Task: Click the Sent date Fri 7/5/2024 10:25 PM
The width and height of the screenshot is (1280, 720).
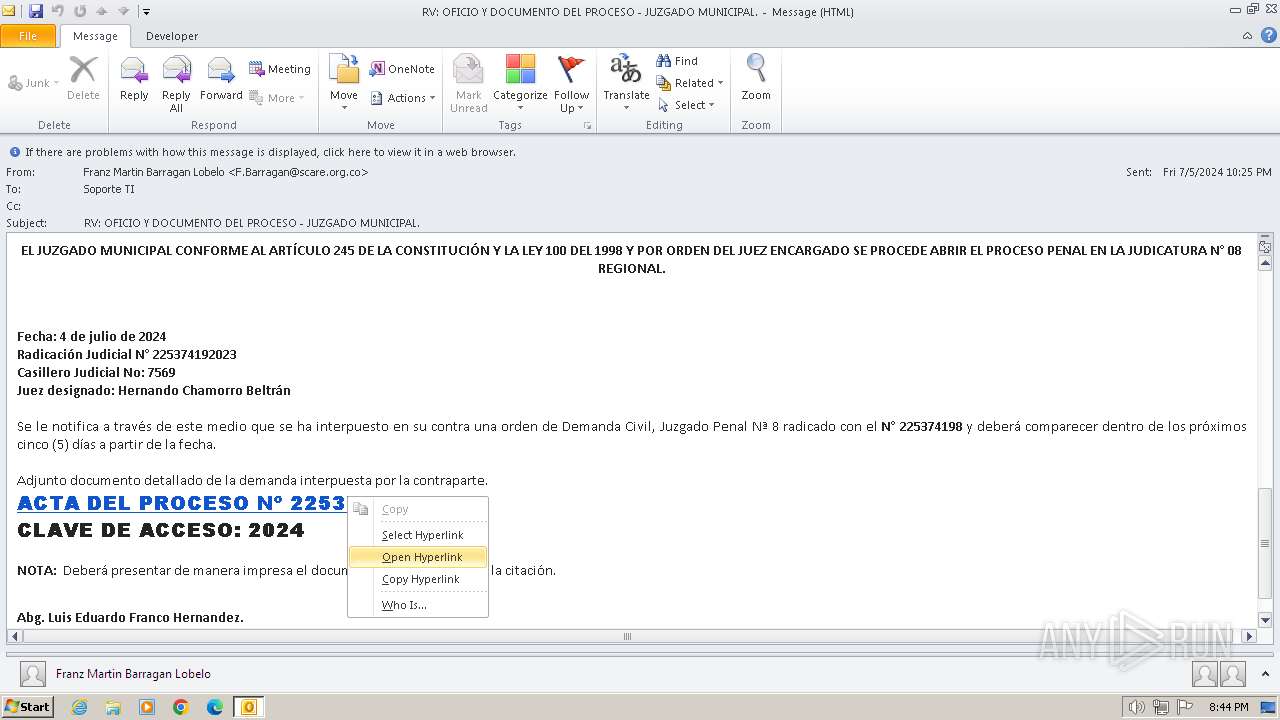Action: [x=1217, y=172]
